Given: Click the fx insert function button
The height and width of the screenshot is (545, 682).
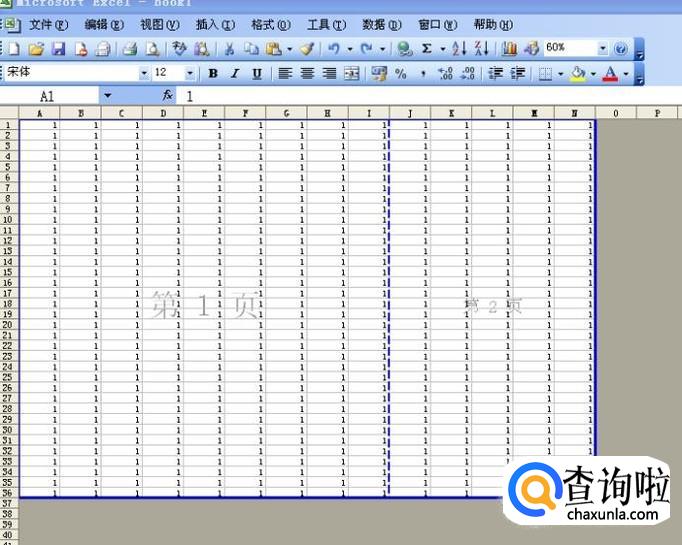Looking at the screenshot, I should [168, 96].
